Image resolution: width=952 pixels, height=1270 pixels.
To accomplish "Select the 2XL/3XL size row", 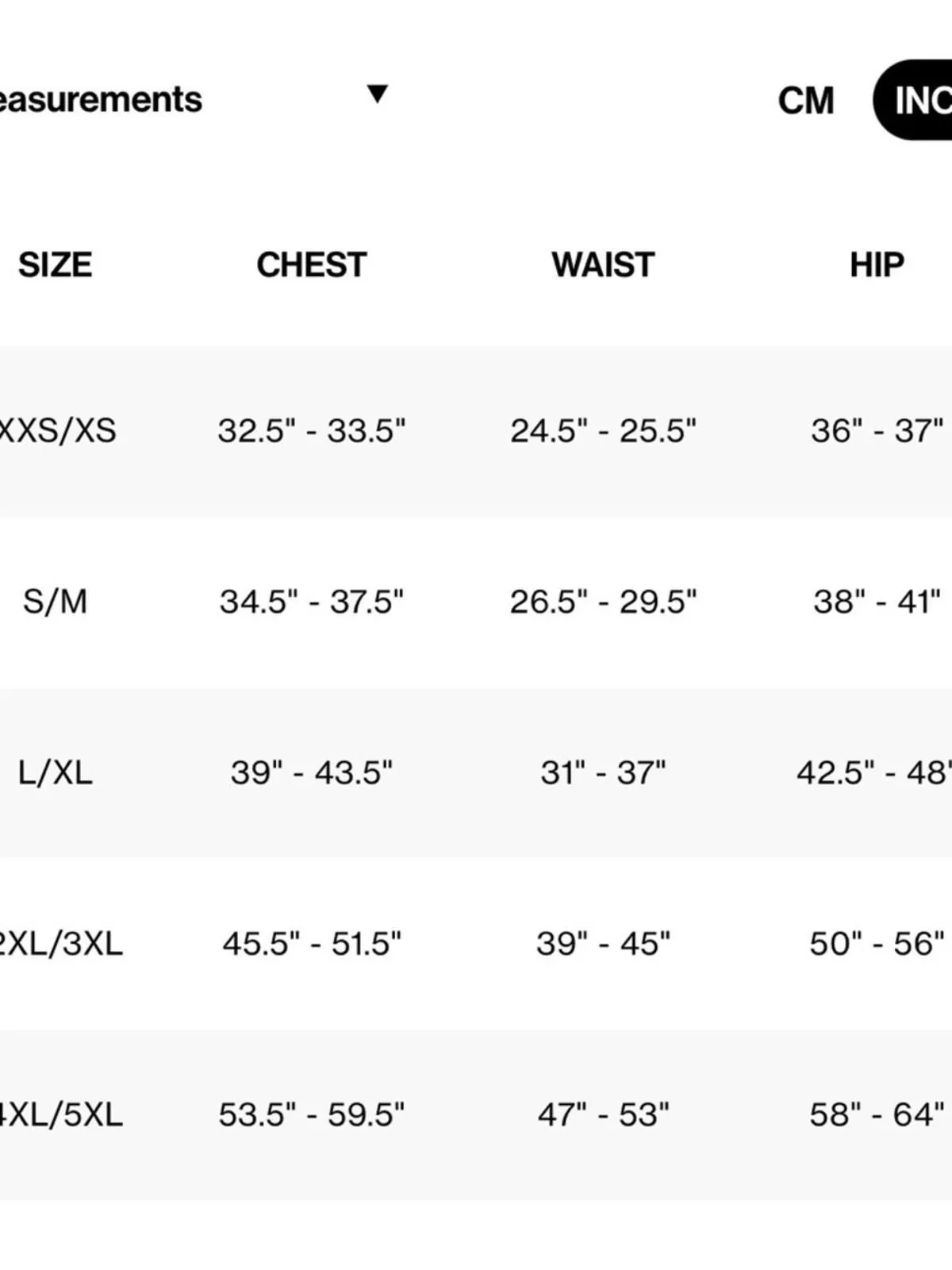I will point(476,944).
